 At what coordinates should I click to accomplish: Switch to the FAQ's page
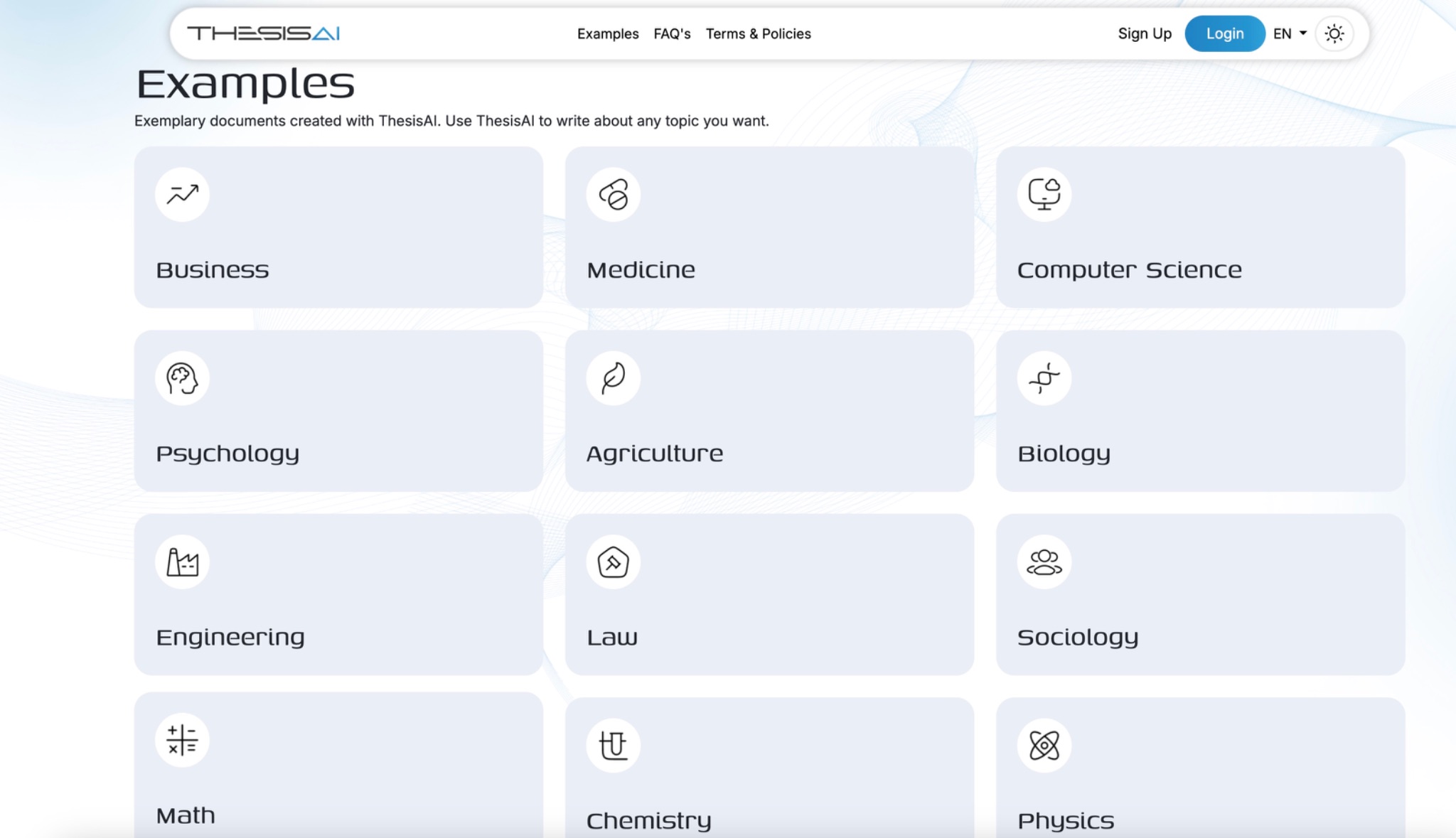[671, 33]
